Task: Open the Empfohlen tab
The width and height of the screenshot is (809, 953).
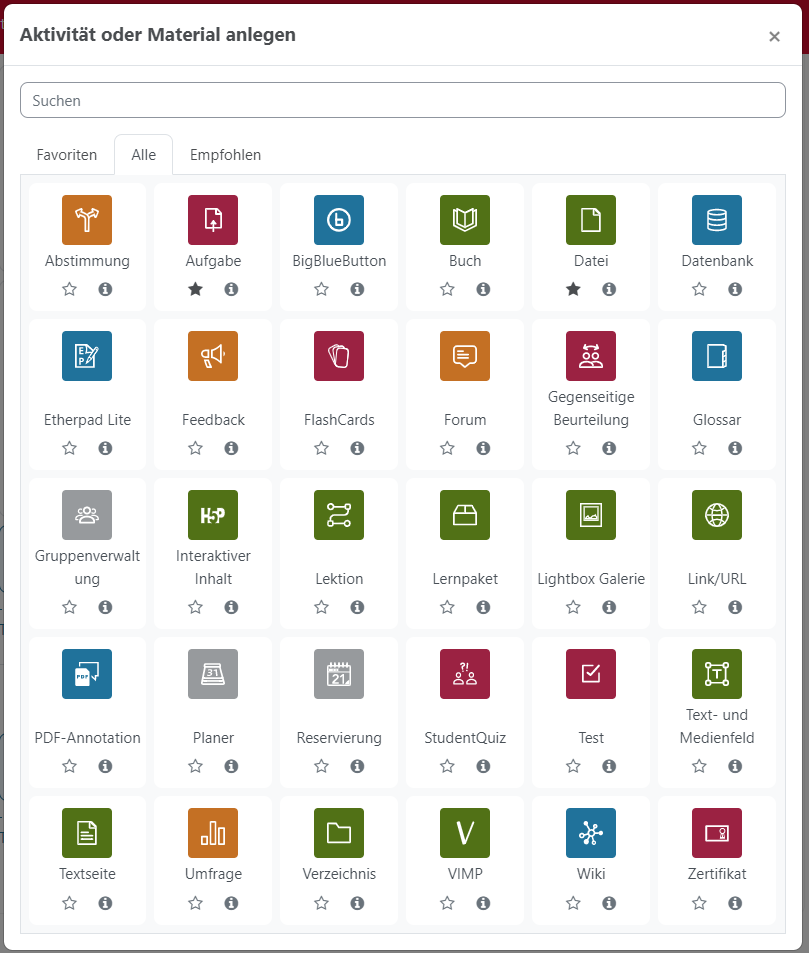Action: [225, 155]
